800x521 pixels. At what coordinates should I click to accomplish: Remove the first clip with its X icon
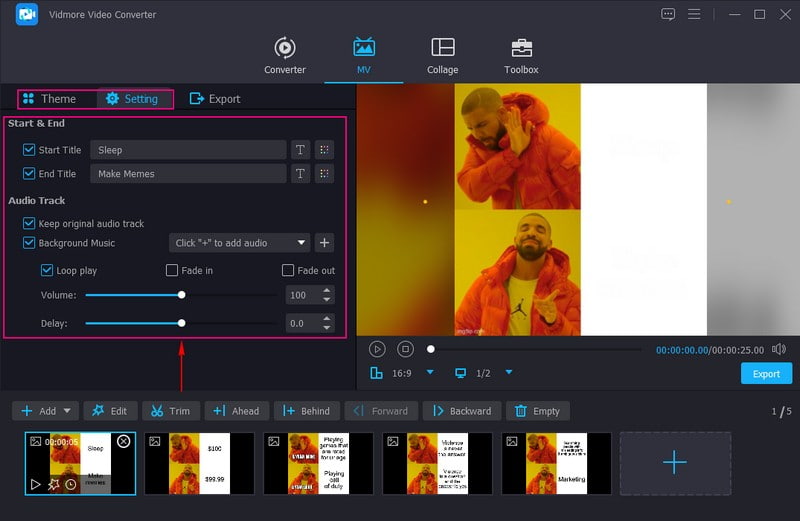click(x=123, y=441)
